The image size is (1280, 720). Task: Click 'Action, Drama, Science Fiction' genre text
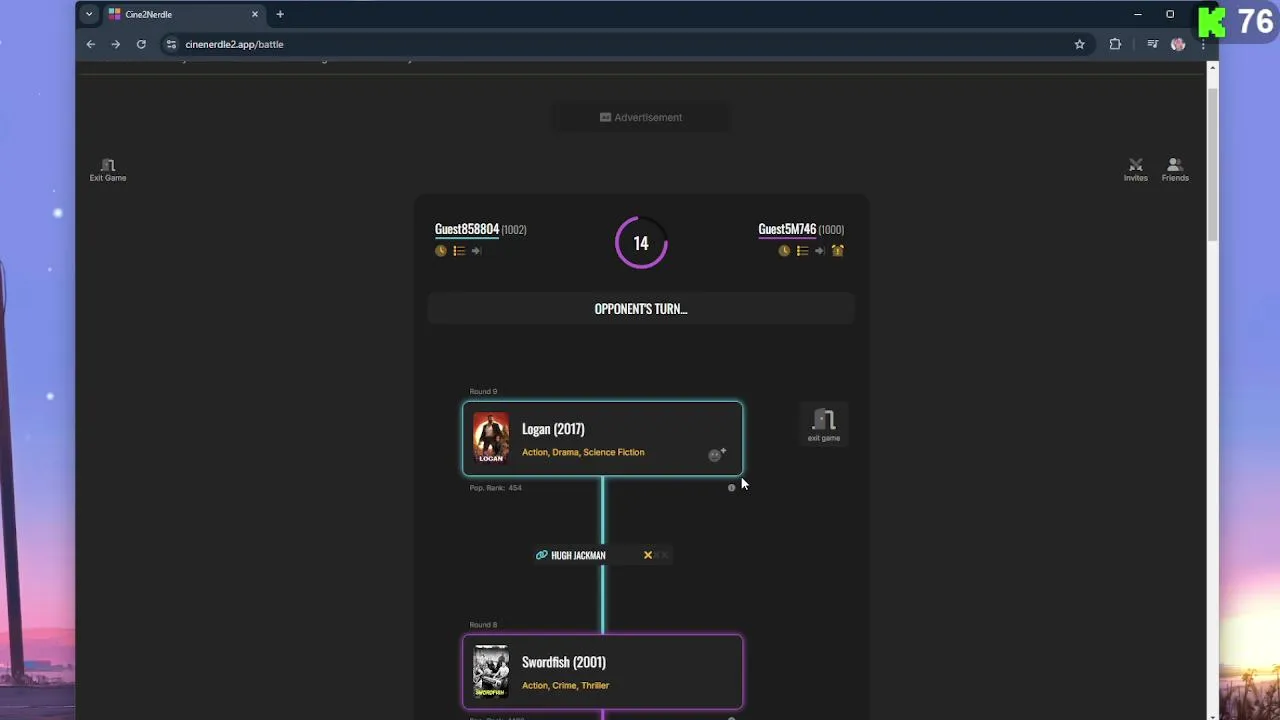pos(583,452)
